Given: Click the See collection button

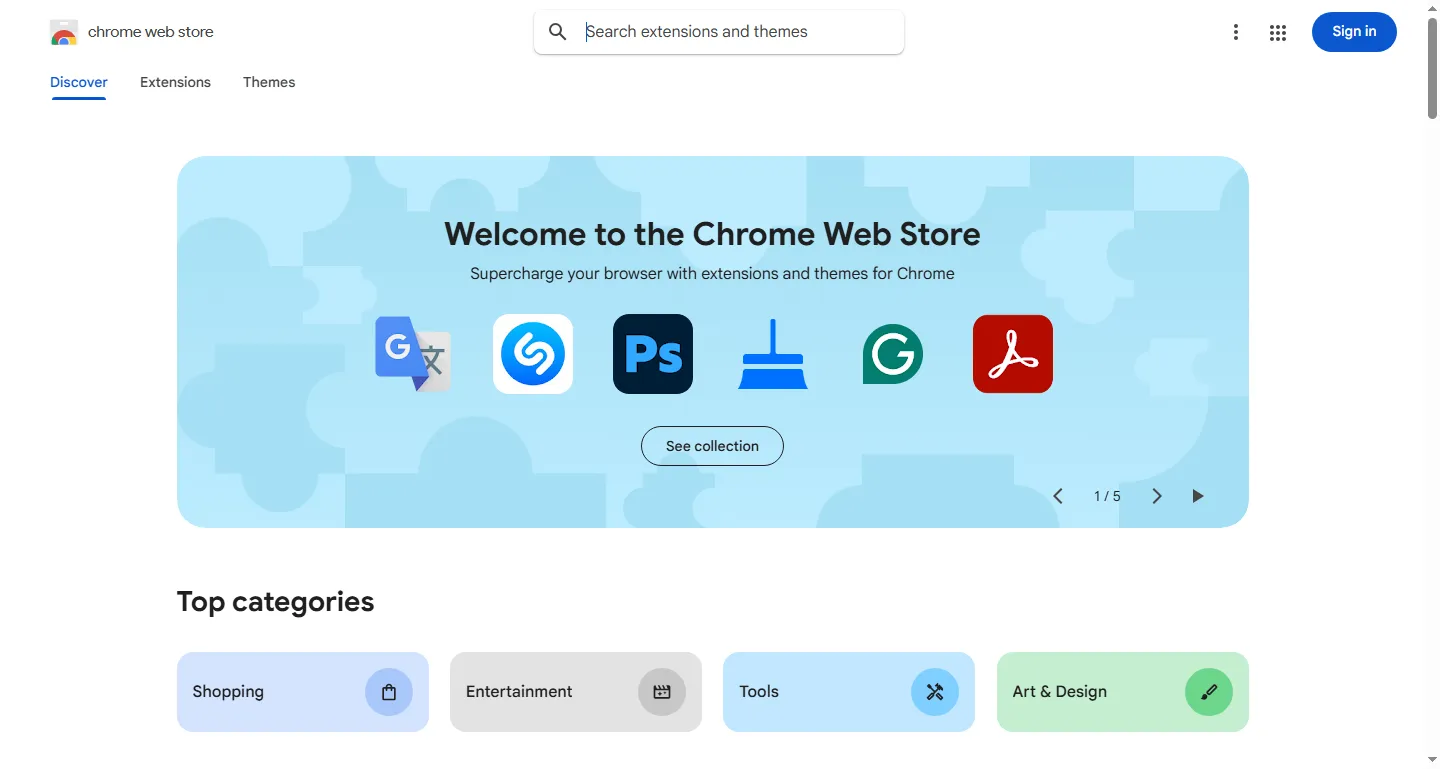Looking at the screenshot, I should (712, 446).
